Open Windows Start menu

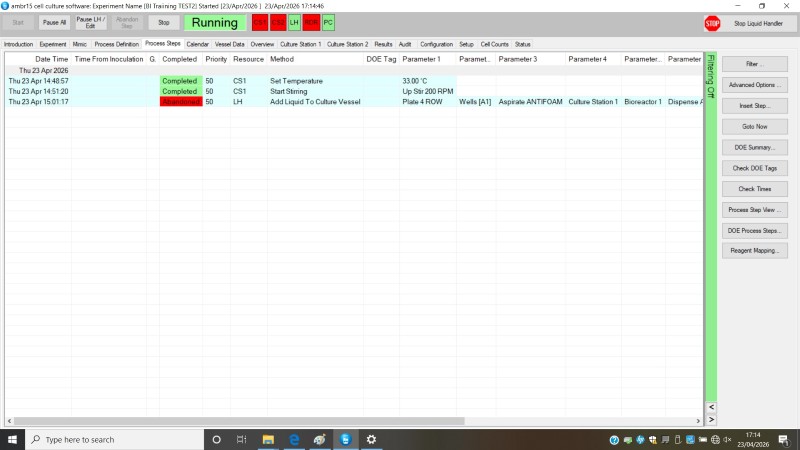tap(12, 439)
